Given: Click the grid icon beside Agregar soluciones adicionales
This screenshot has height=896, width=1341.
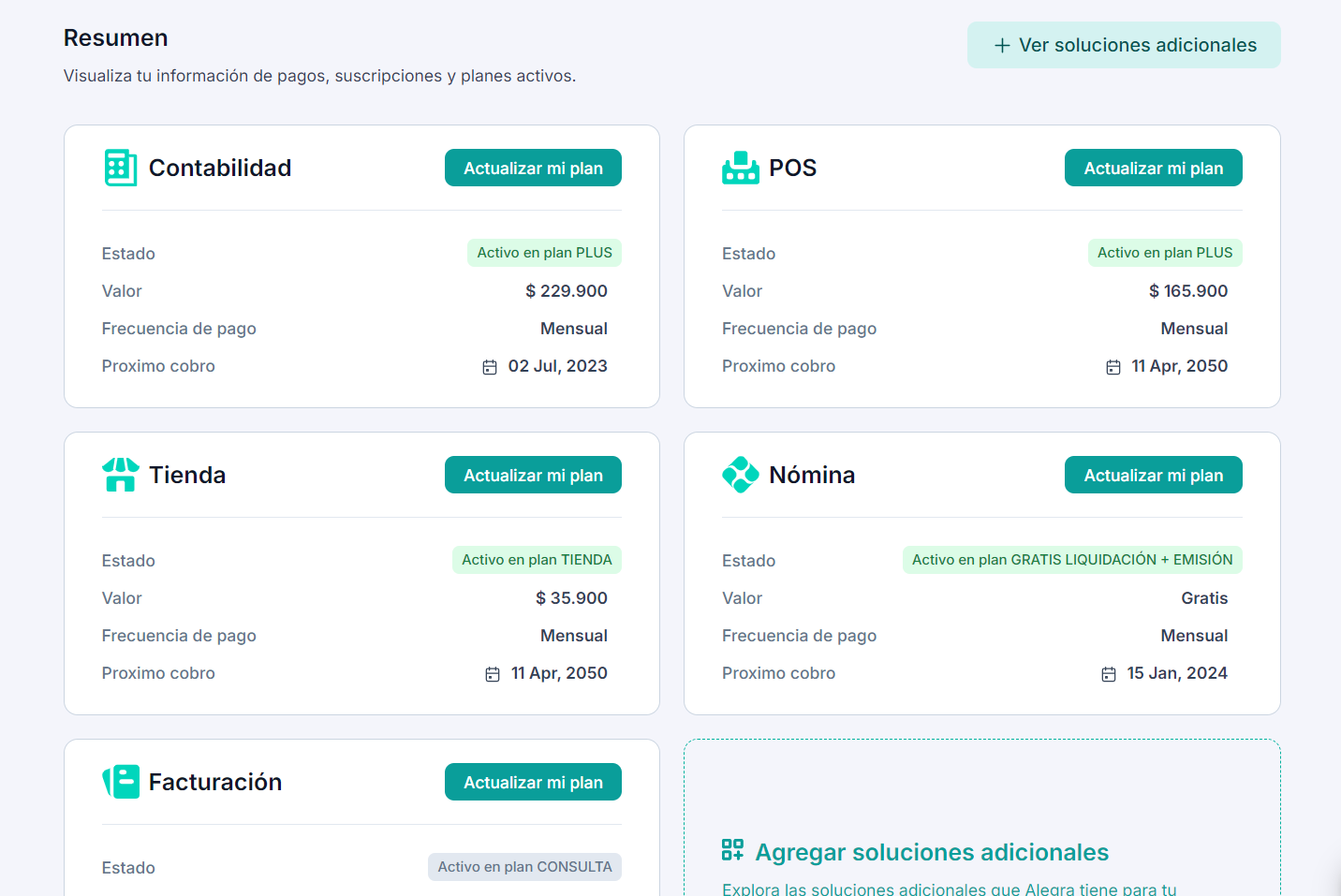Looking at the screenshot, I should 731,851.
